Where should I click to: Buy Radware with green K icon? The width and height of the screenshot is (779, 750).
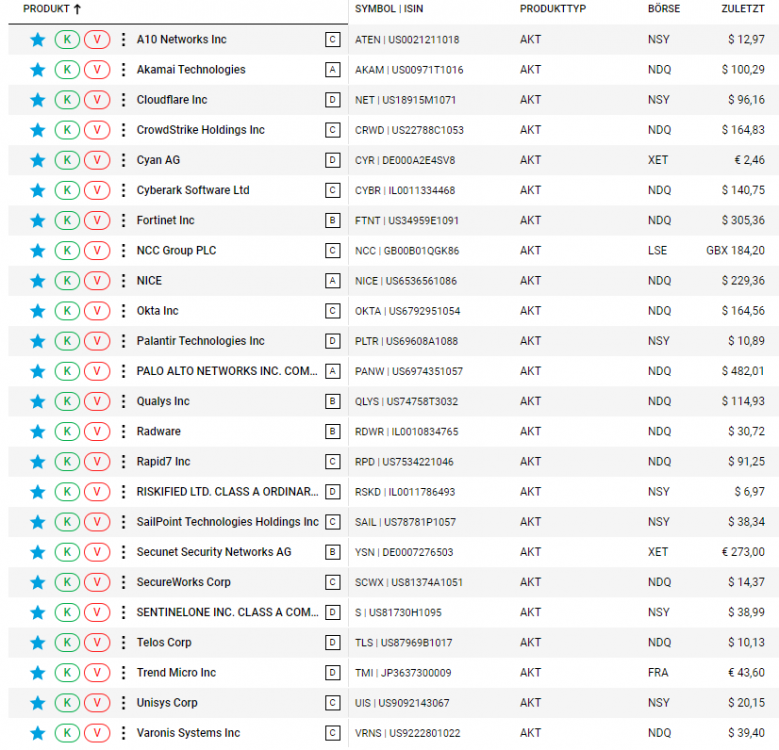(67, 432)
